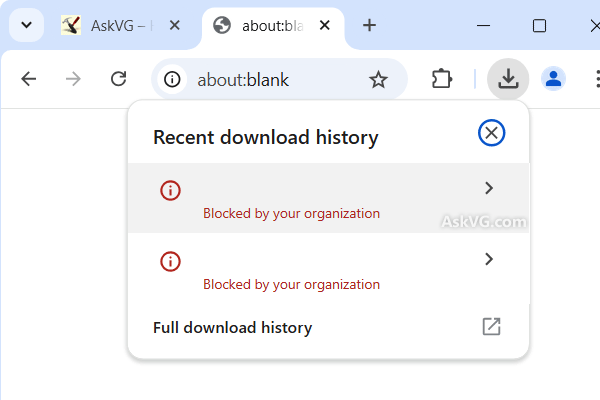Close the about:blank tab
The image size is (600, 400).
tap(324, 26)
